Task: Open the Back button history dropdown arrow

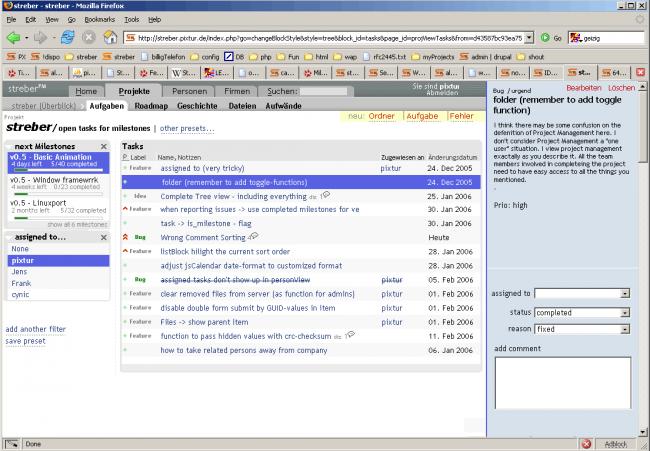Action: coord(26,38)
